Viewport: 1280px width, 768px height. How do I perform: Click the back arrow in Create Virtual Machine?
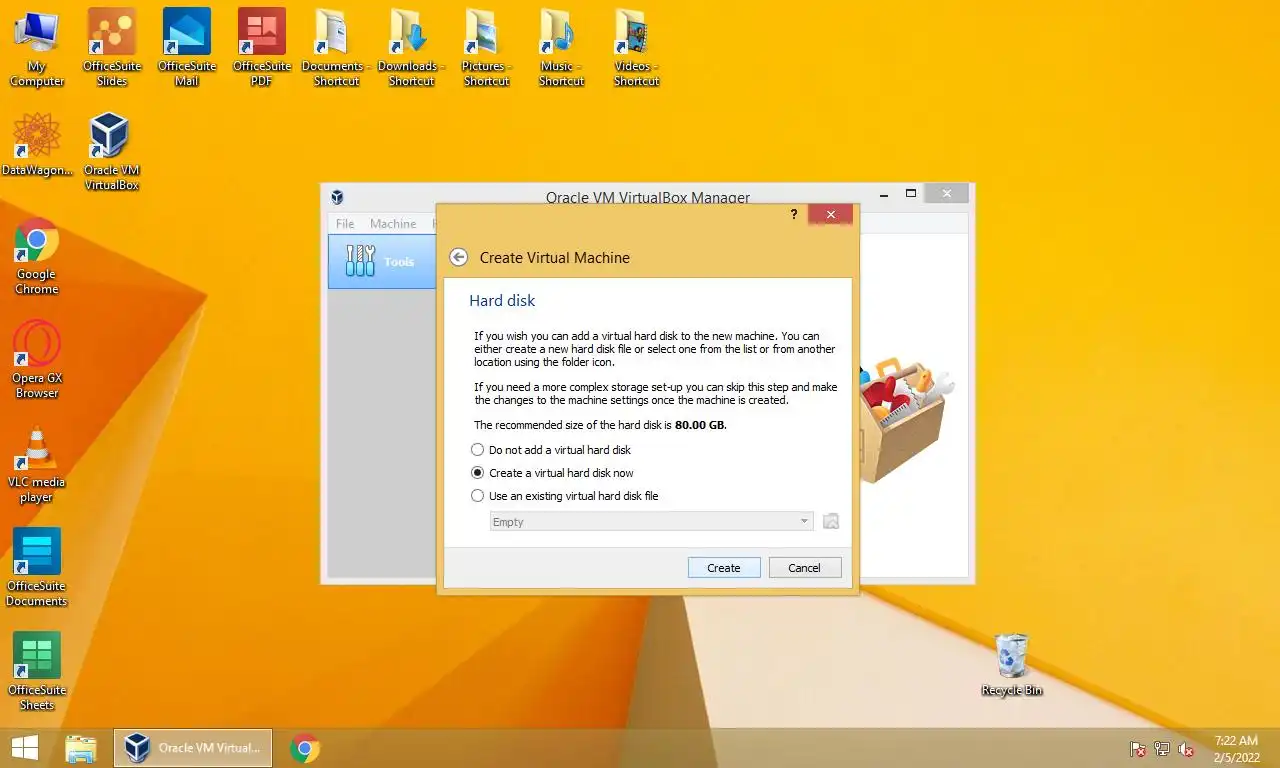point(459,257)
